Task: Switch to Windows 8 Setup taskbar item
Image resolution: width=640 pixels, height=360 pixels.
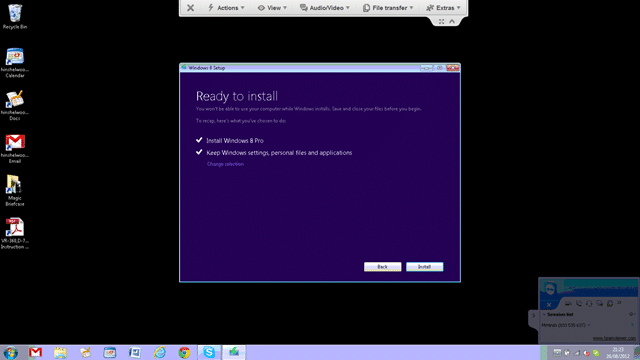Action: tap(234, 352)
